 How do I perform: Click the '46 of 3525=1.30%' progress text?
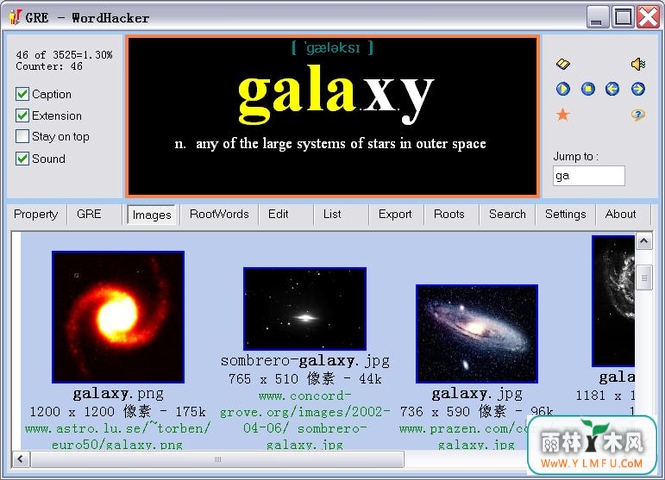click(x=64, y=55)
